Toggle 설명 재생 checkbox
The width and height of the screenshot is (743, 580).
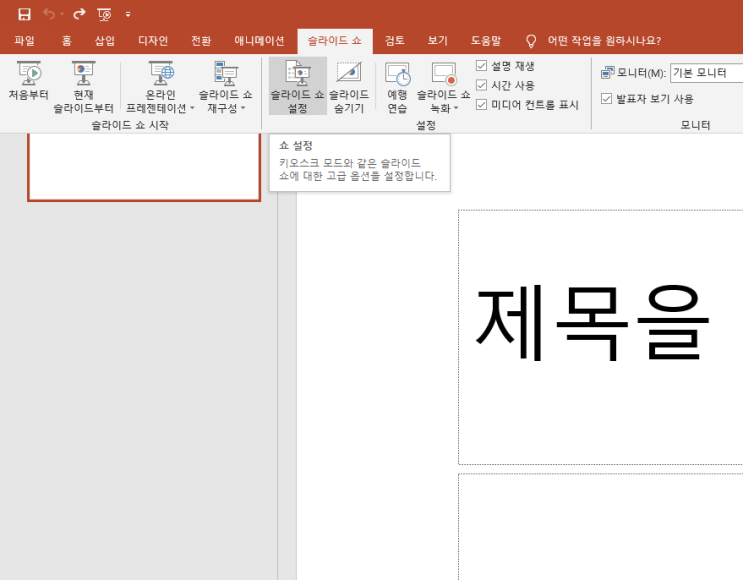[482, 66]
